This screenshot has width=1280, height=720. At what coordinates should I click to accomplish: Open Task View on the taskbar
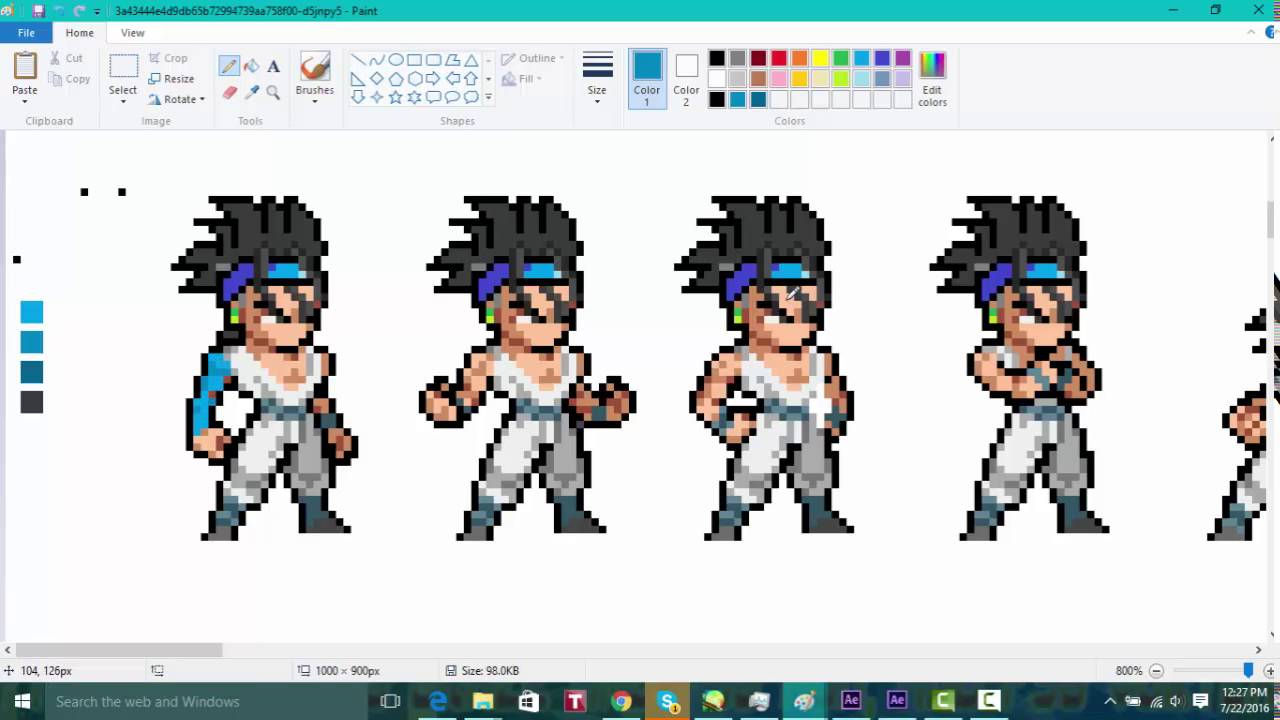(391, 701)
